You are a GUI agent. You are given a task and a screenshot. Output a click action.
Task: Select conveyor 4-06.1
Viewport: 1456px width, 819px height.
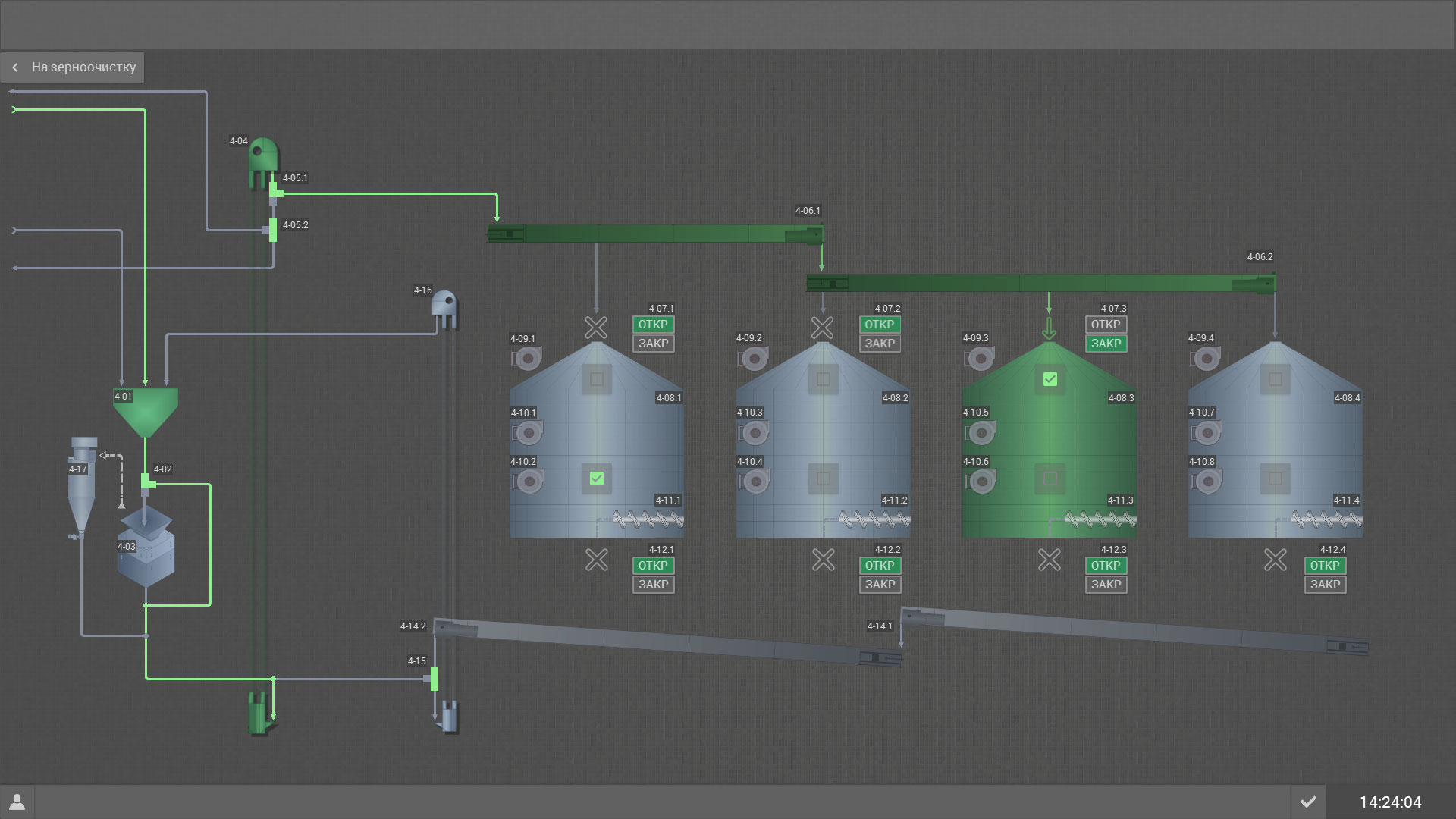click(x=654, y=234)
